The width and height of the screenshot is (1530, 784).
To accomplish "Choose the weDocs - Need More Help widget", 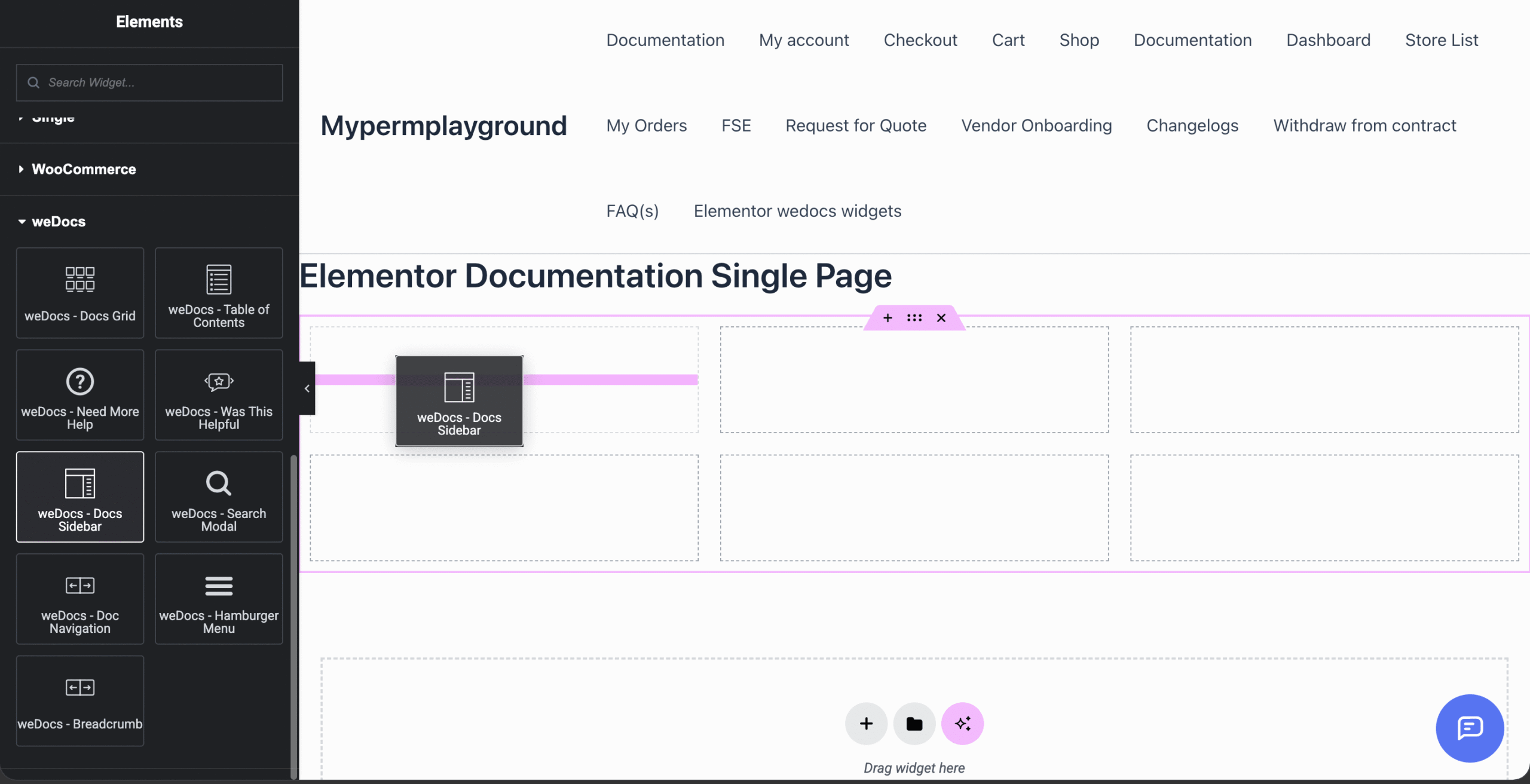I will point(80,395).
